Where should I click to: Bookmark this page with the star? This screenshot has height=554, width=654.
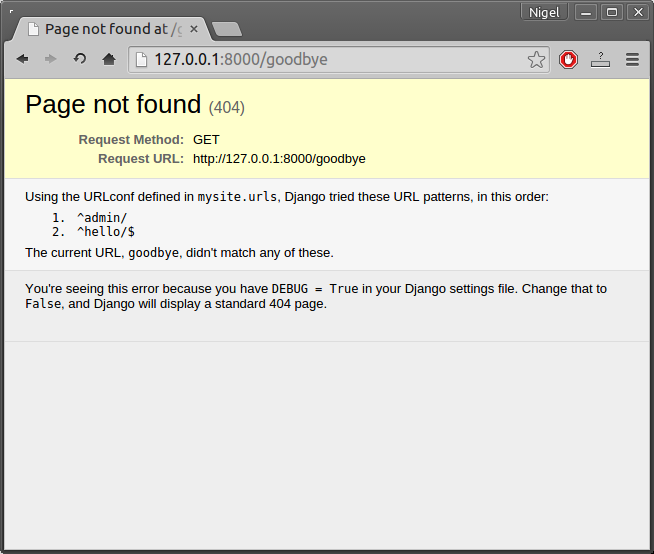(x=537, y=60)
